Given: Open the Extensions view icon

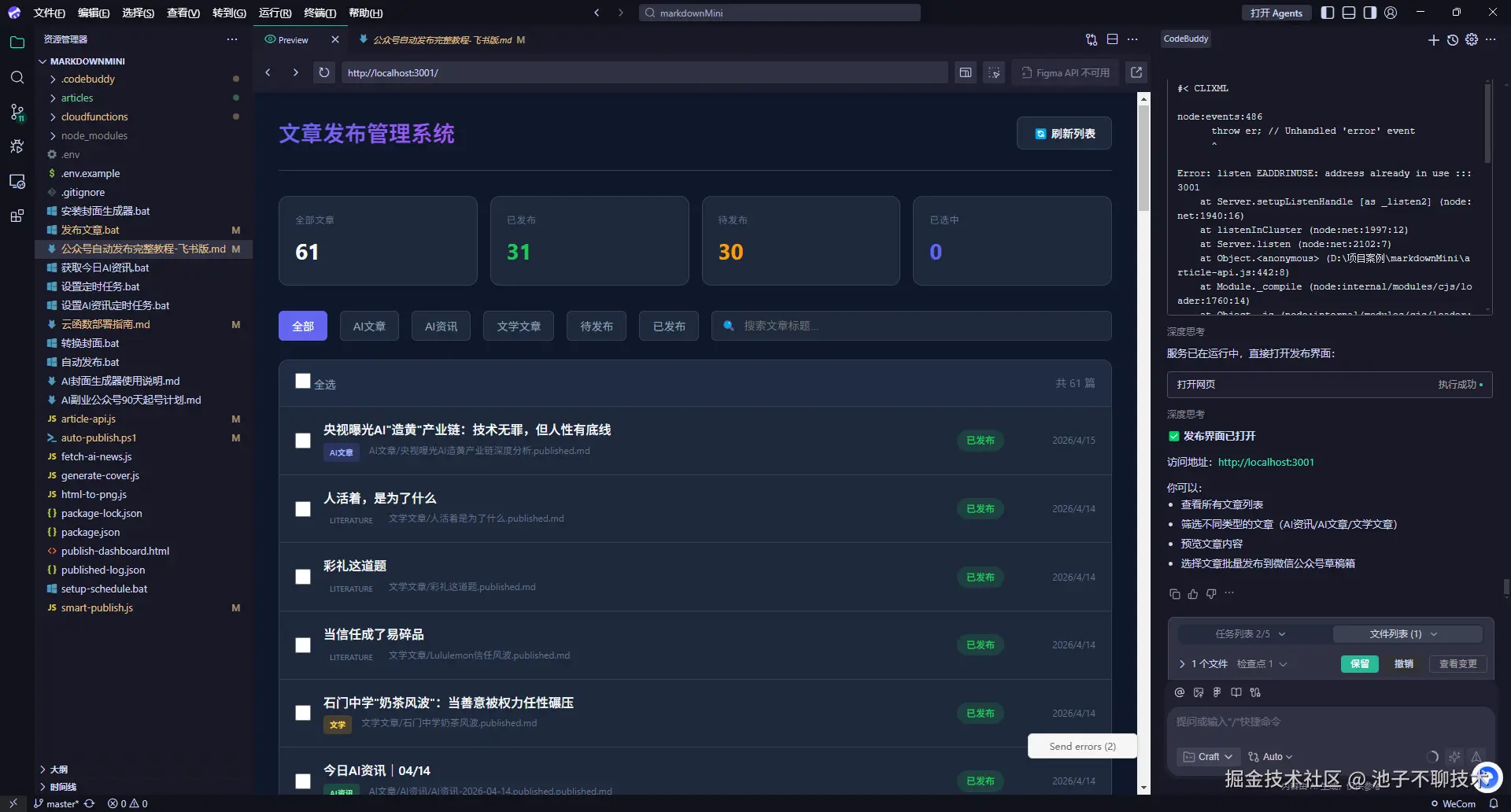Looking at the screenshot, I should pos(17,216).
